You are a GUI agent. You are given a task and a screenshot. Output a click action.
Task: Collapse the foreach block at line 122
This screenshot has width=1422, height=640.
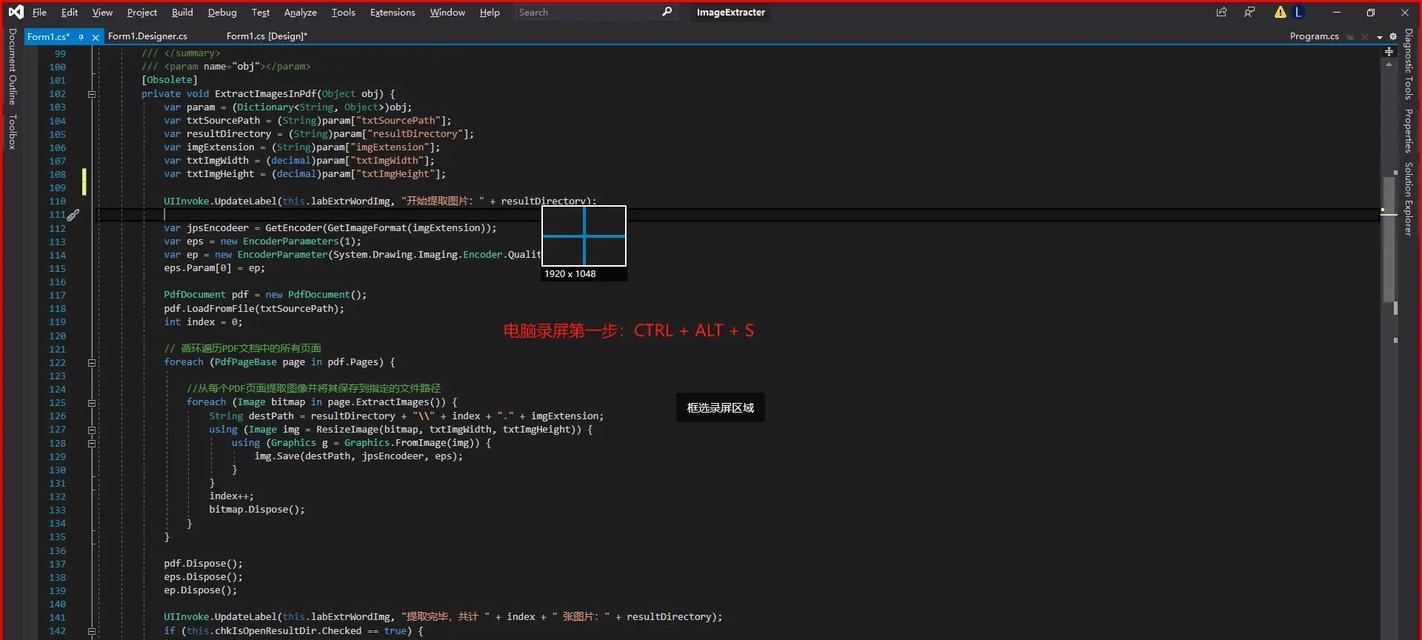pyautogui.click(x=92, y=362)
